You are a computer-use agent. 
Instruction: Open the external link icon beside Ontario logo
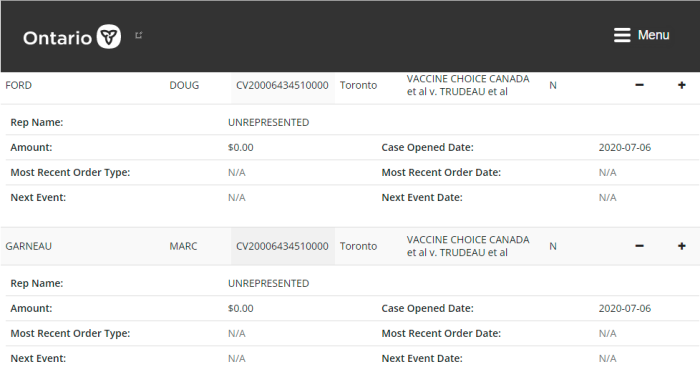pyautogui.click(x=139, y=35)
